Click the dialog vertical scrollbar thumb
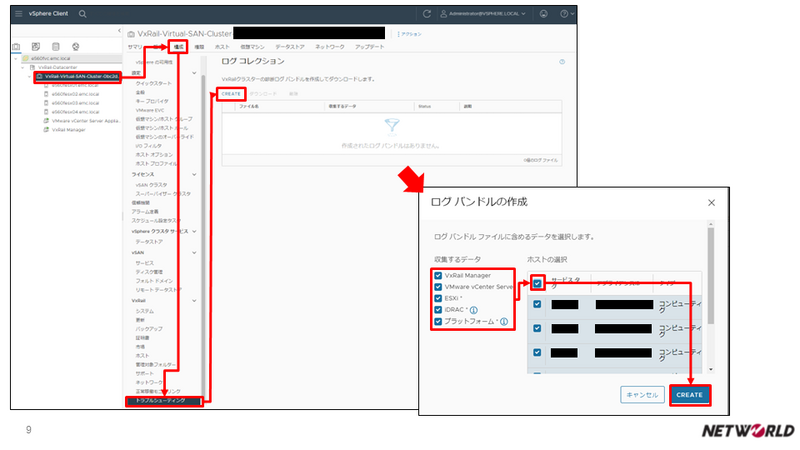 click(710, 276)
